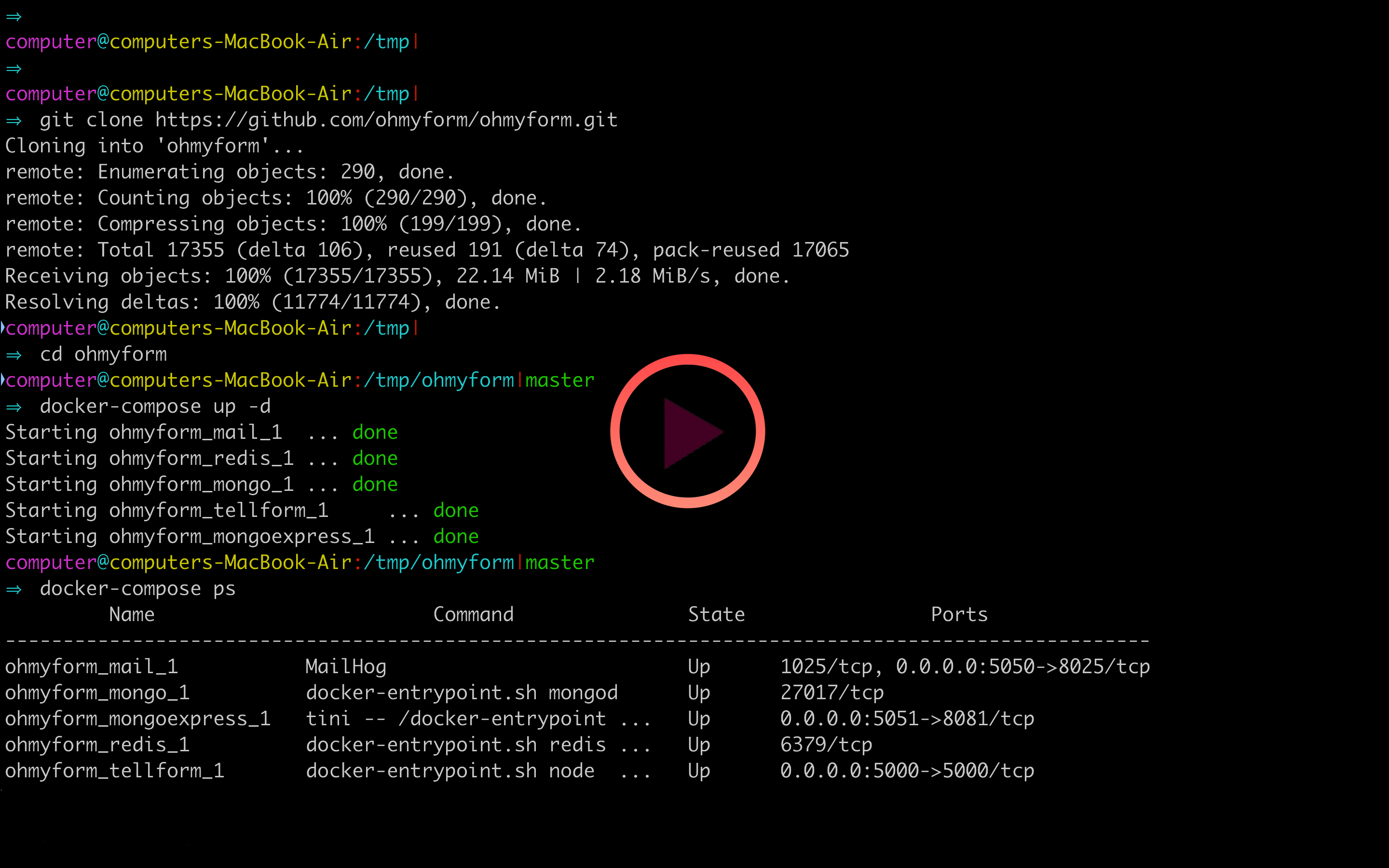Image resolution: width=1389 pixels, height=868 pixels.
Task: Click 'Starting ohmyform_tellform_1' line
Action: tap(242, 510)
